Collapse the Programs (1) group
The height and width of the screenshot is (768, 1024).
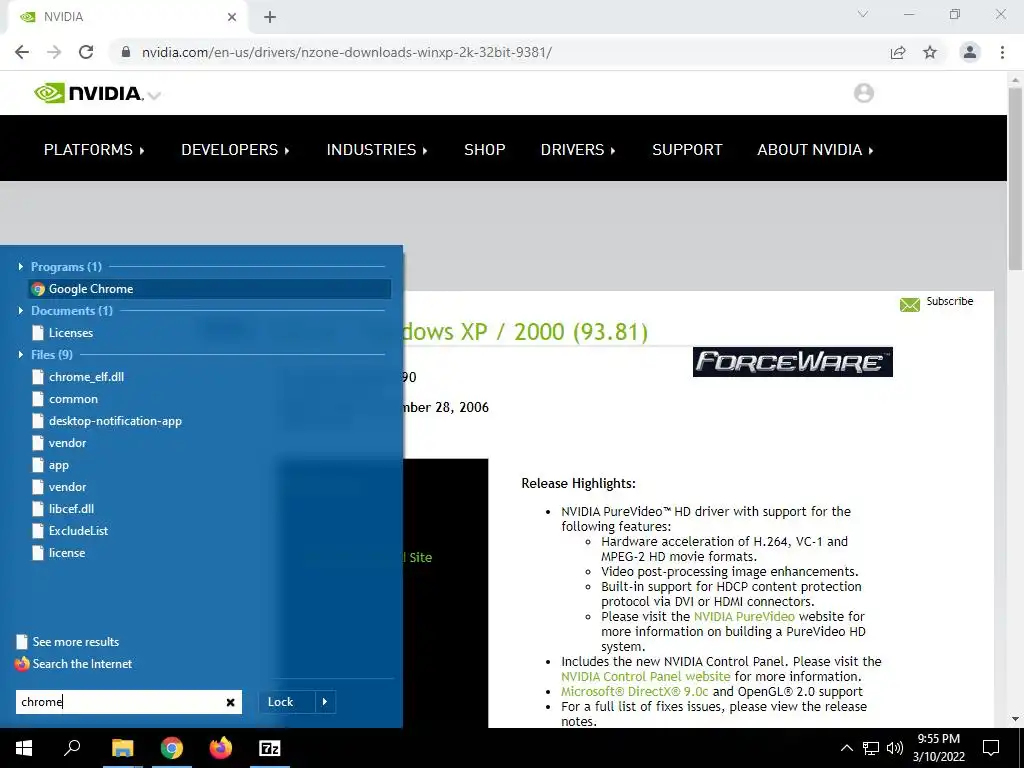pos(21,266)
